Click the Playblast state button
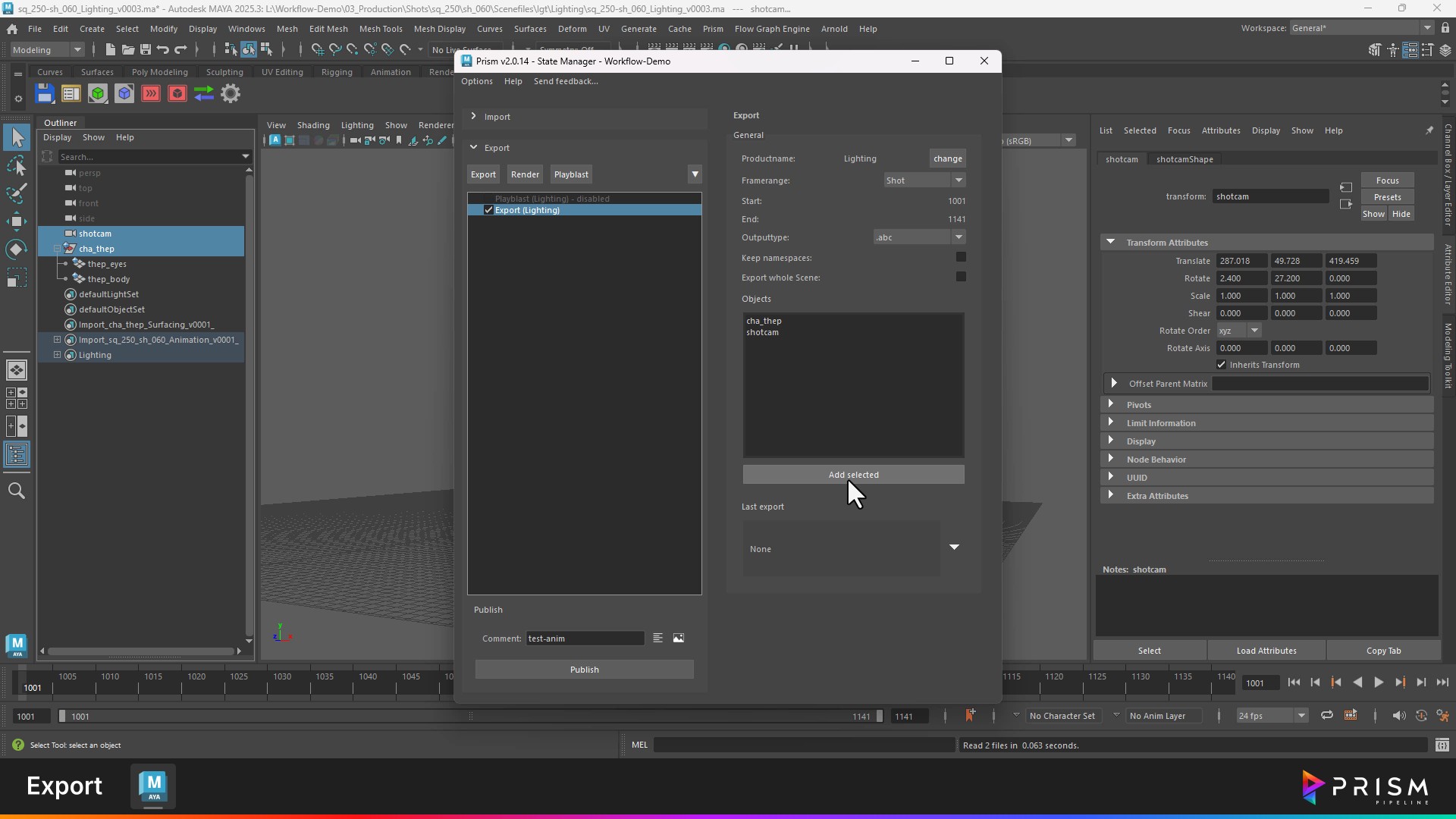This screenshot has width=1456, height=819. tap(571, 174)
